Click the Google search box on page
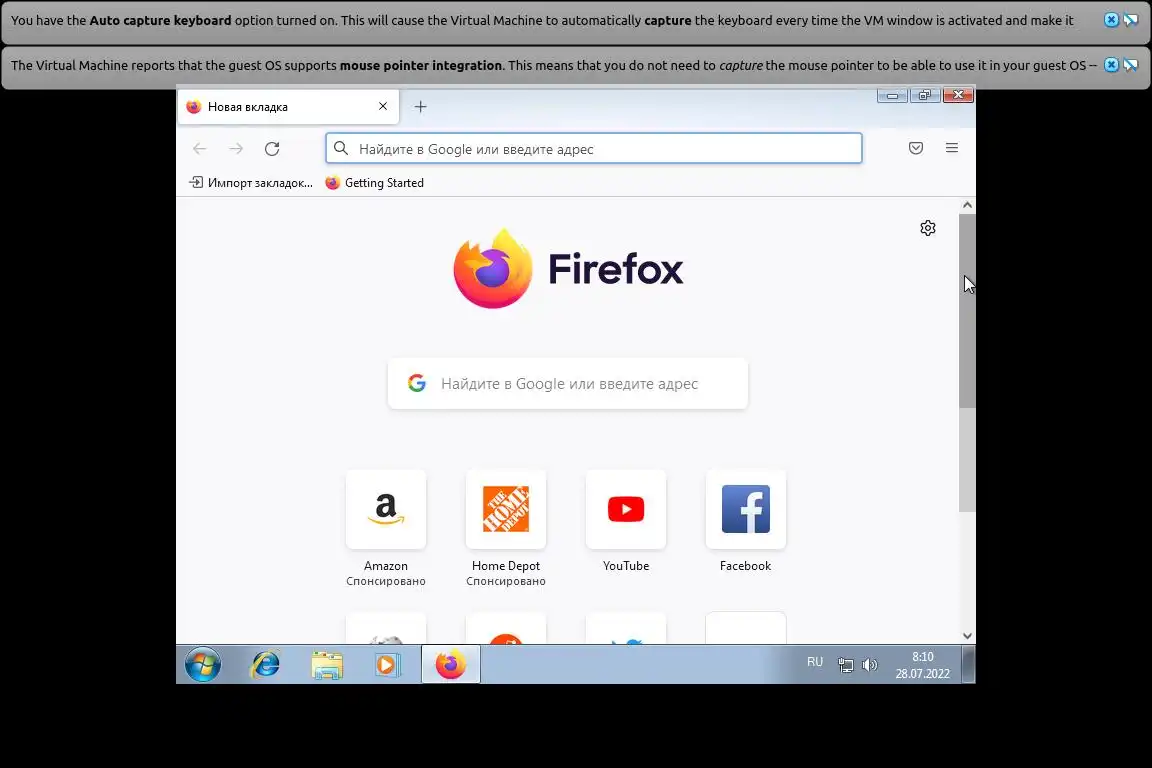 568,384
